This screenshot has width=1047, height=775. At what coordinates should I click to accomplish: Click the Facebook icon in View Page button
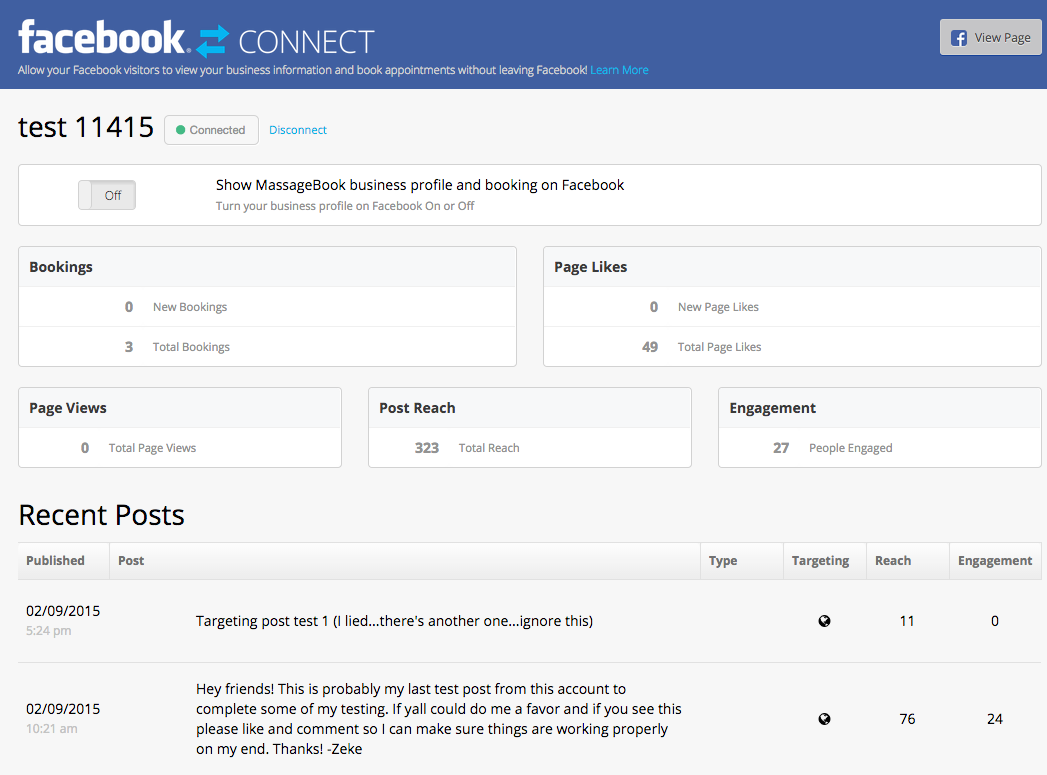tap(959, 38)
